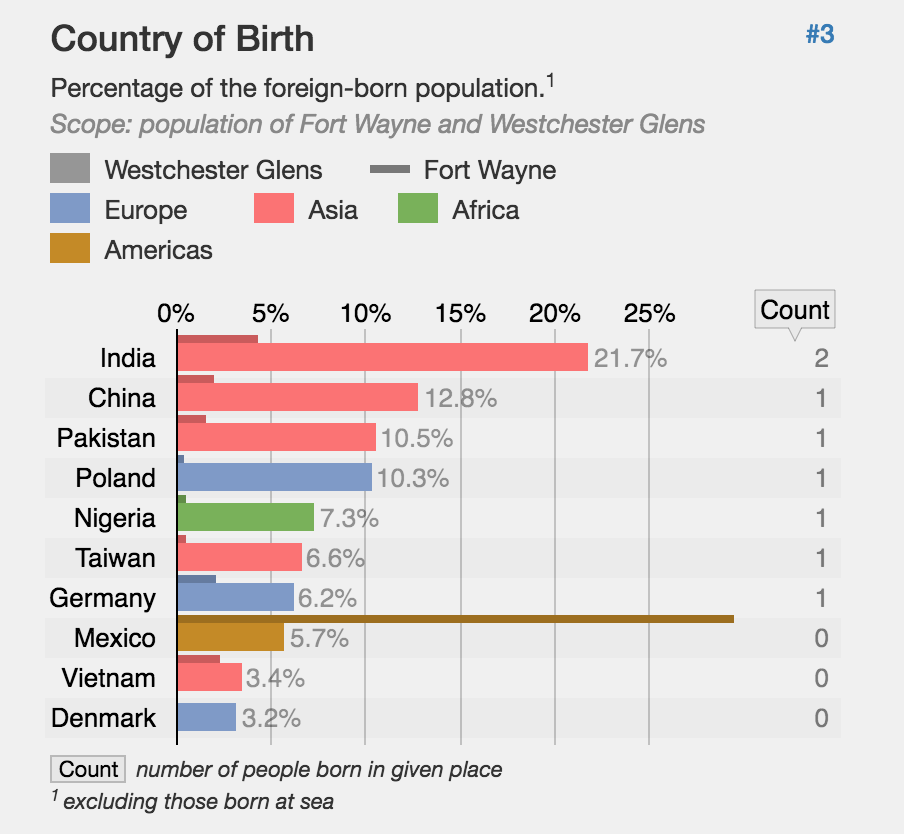904x834 pixels.
Task: Click the #3 section link
Action: tap(819, 35)
